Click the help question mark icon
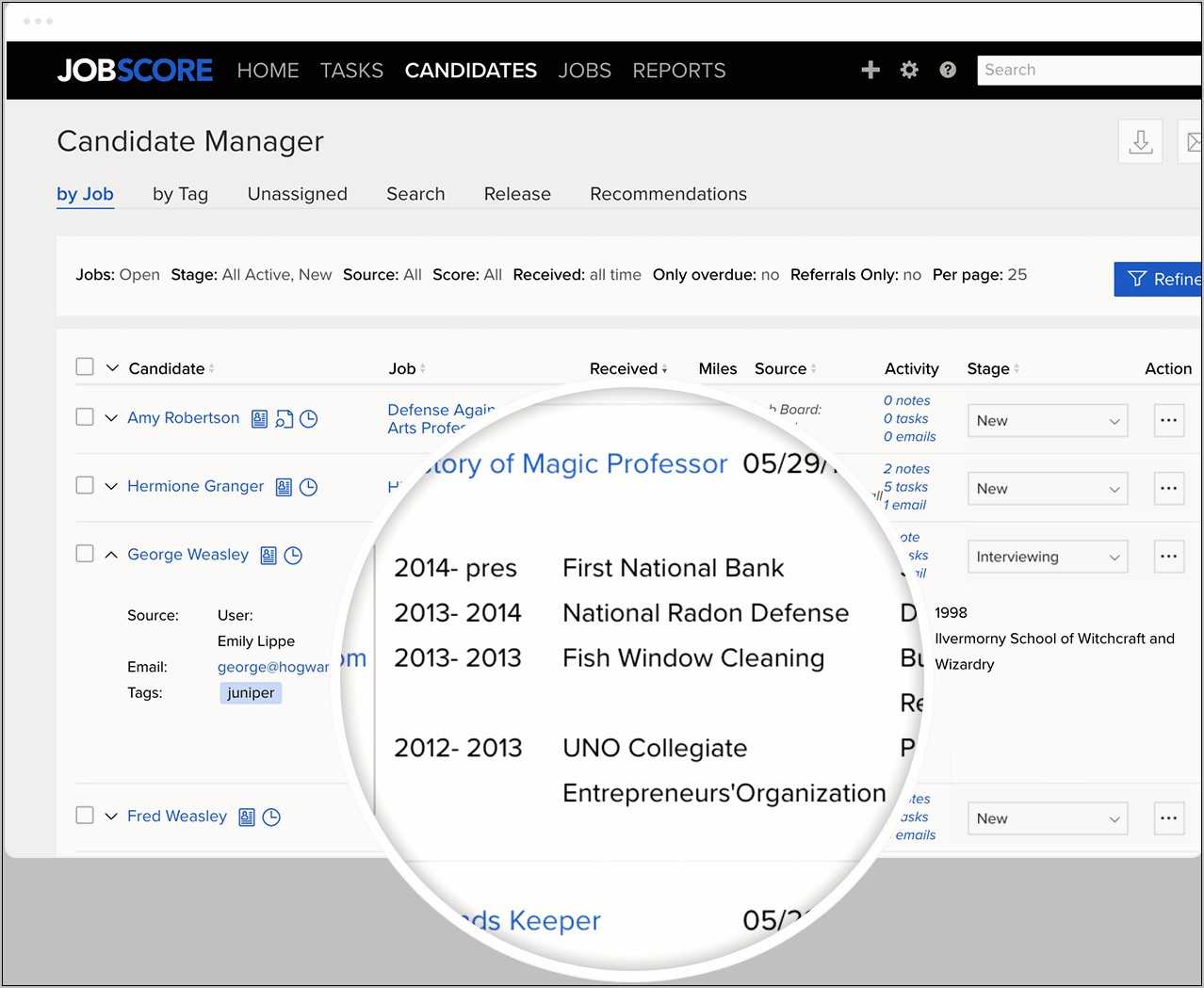Image resolution: width=1204 pixels, height=988 pixels. 948,70
